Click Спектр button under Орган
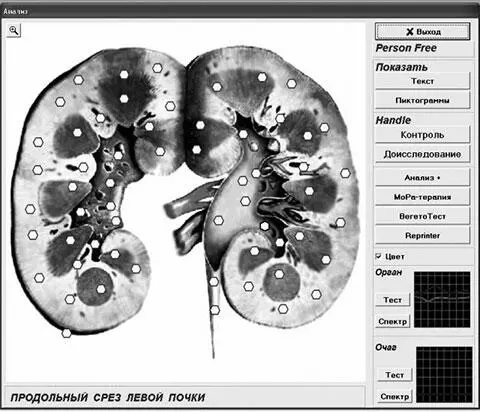Viewport: 480px width, 412px height. pyautogui.click(x=393, y=321)
